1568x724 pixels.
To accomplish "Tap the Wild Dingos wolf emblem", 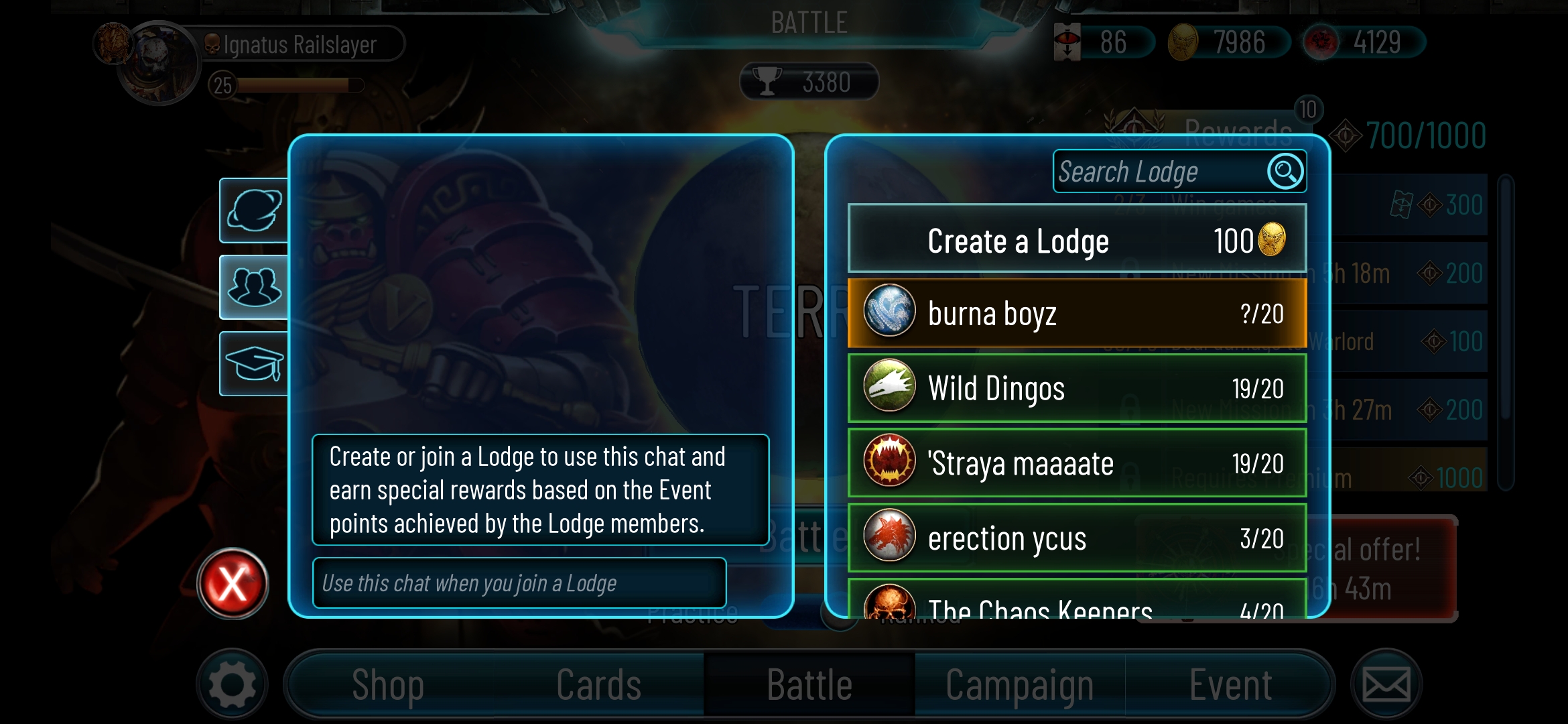I will [890, 385].
